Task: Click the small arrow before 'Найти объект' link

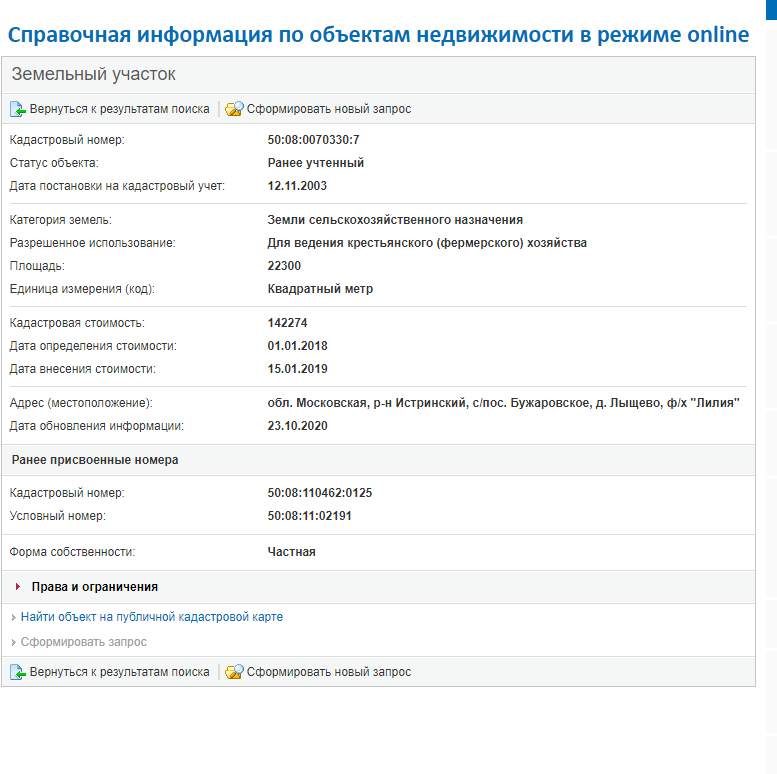Action: pos(13,618)
